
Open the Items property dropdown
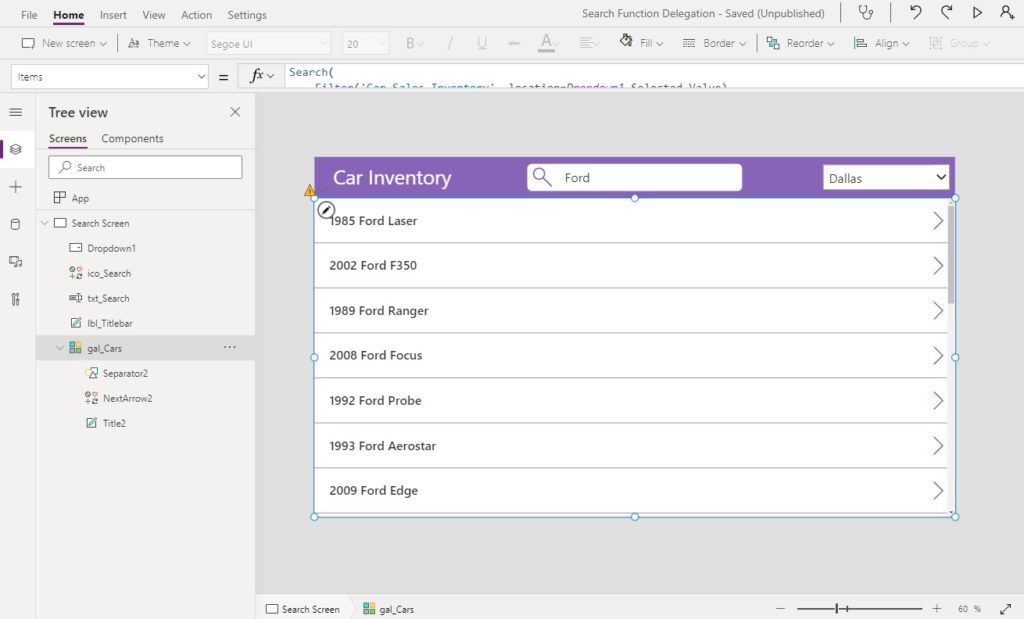tap(110, 76)
